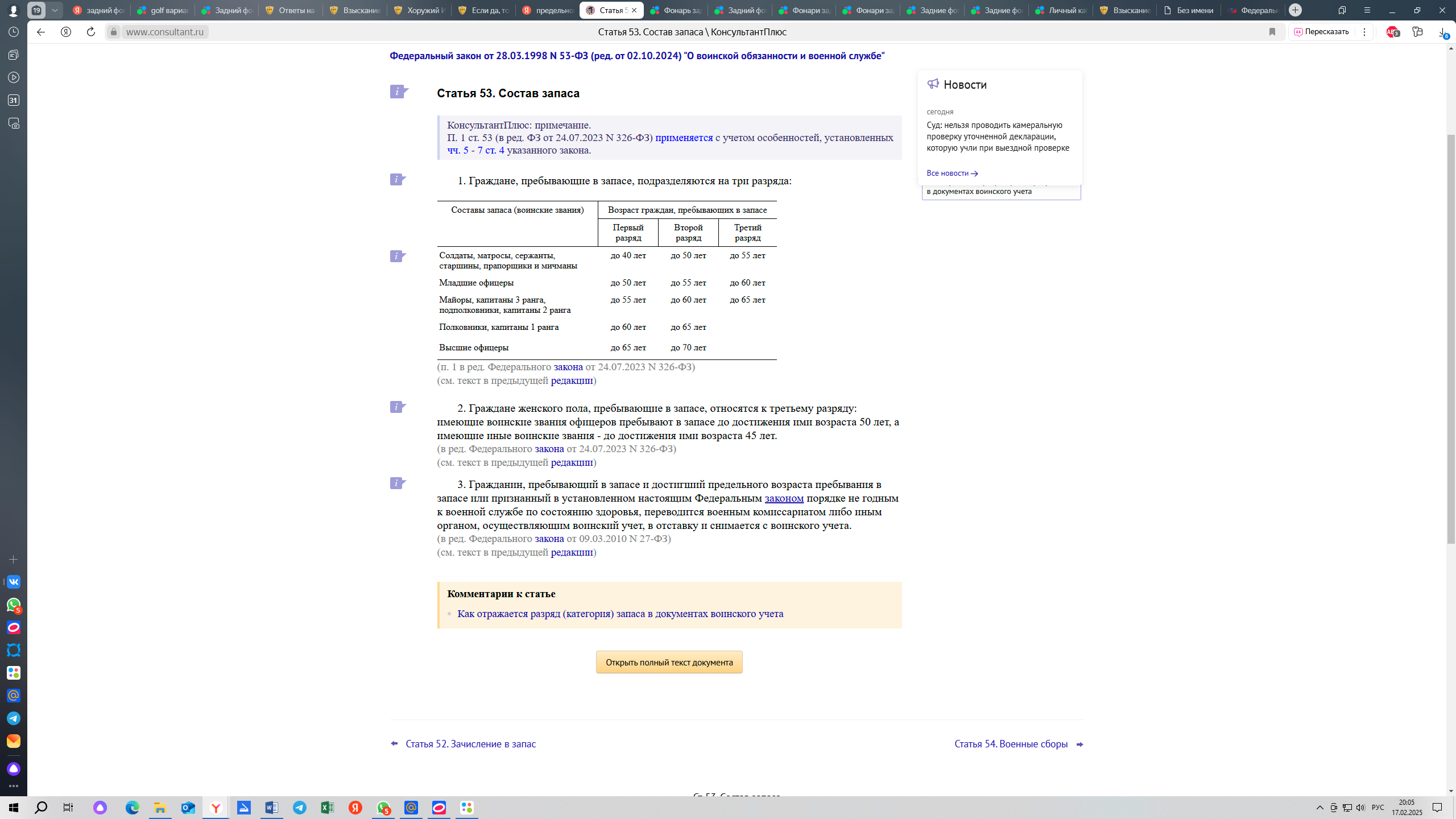The height and width of the screenshot is (819, 1456).
Task: Open File Explorer from the taskbar
Action: coord(160,808)
